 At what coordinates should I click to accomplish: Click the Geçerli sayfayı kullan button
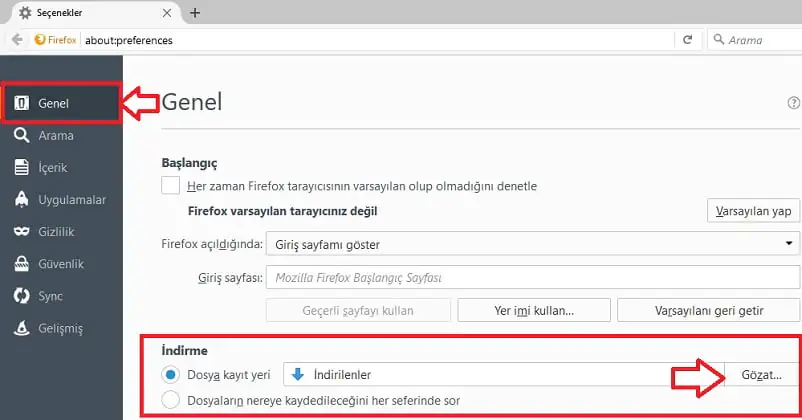[358, 311]
